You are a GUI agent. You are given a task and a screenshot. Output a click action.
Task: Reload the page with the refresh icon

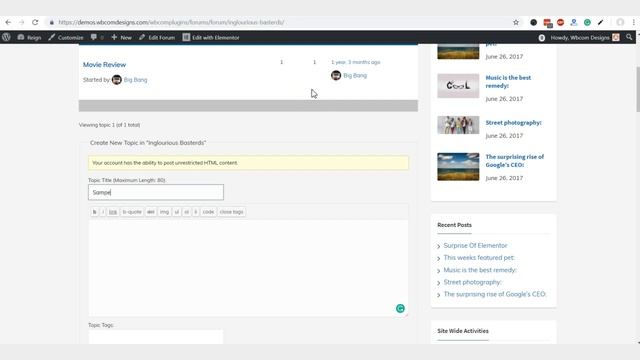point(35,22)
